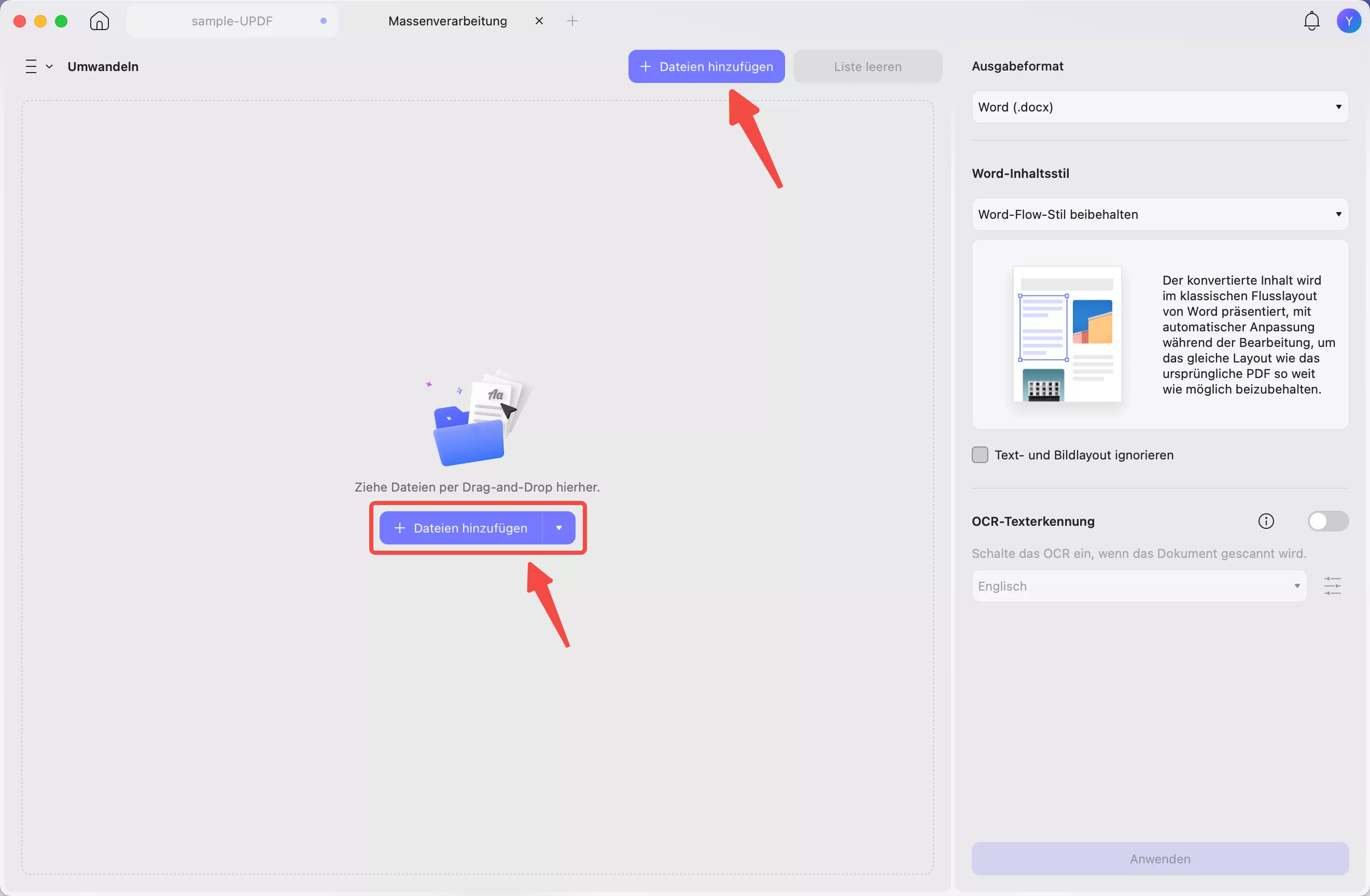Close the Massenverarbeitung tab
Viewport: 1370px width, 896px height.
(x=539, y=21)
